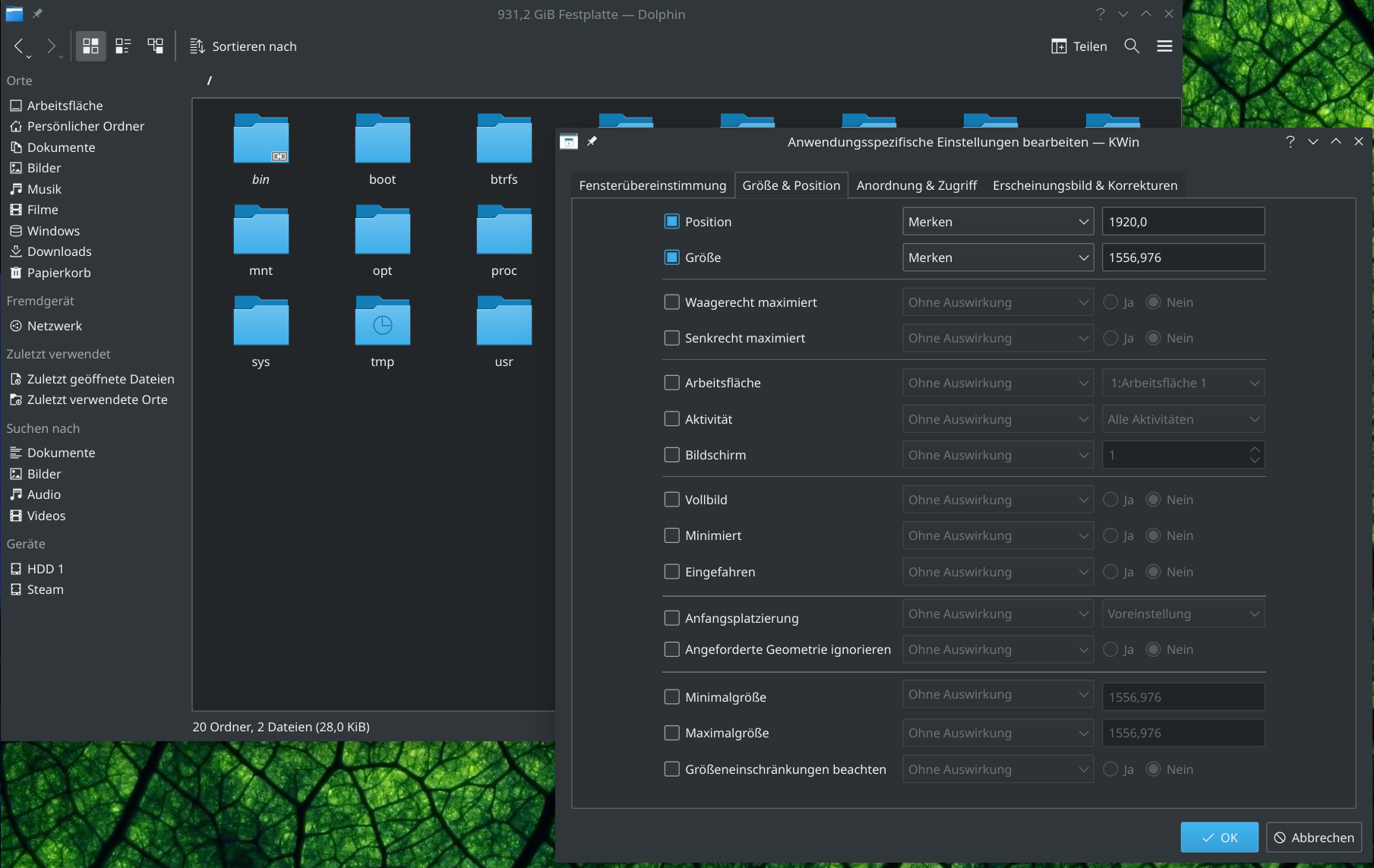Screen dimensions: 1374x868
Task: Enable Angeforderte Geometrie ignorieren checkbox
Action: 671,649
